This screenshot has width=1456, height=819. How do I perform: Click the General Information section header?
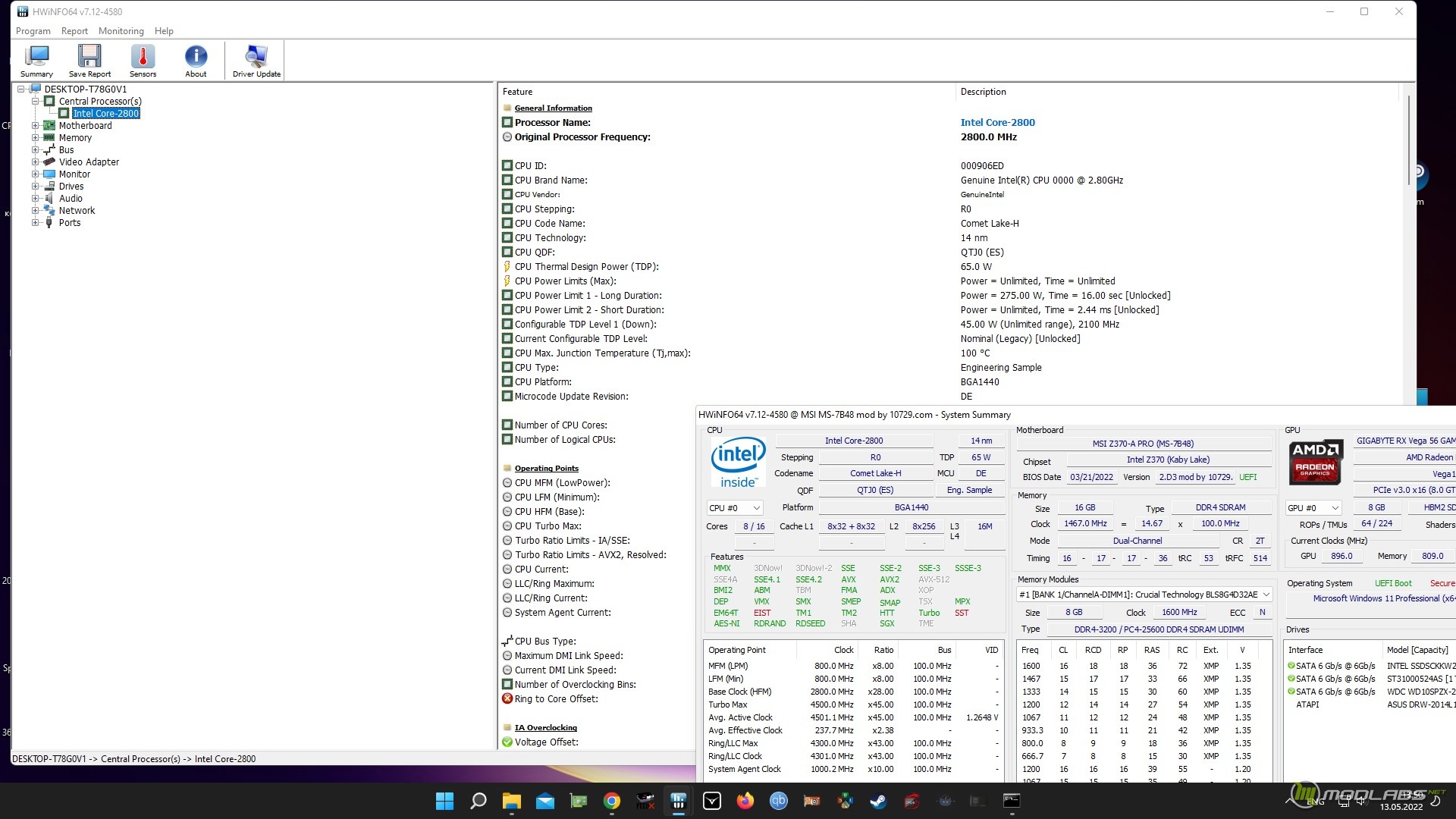pos(553,108)
